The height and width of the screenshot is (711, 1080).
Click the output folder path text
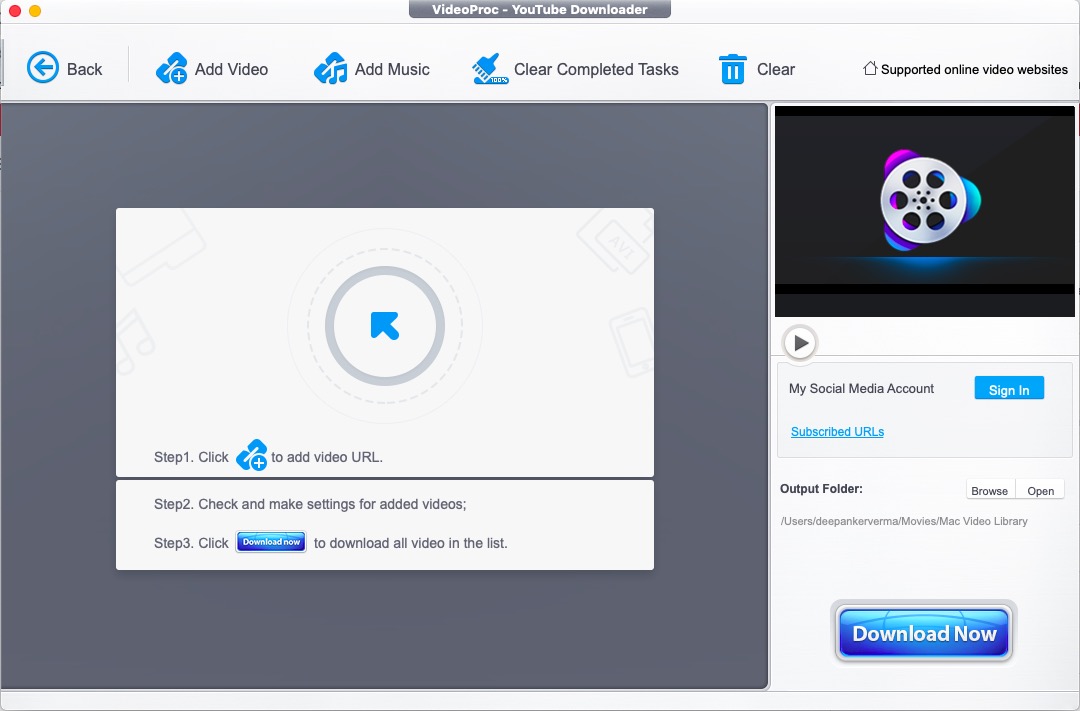tap(904, 521)
